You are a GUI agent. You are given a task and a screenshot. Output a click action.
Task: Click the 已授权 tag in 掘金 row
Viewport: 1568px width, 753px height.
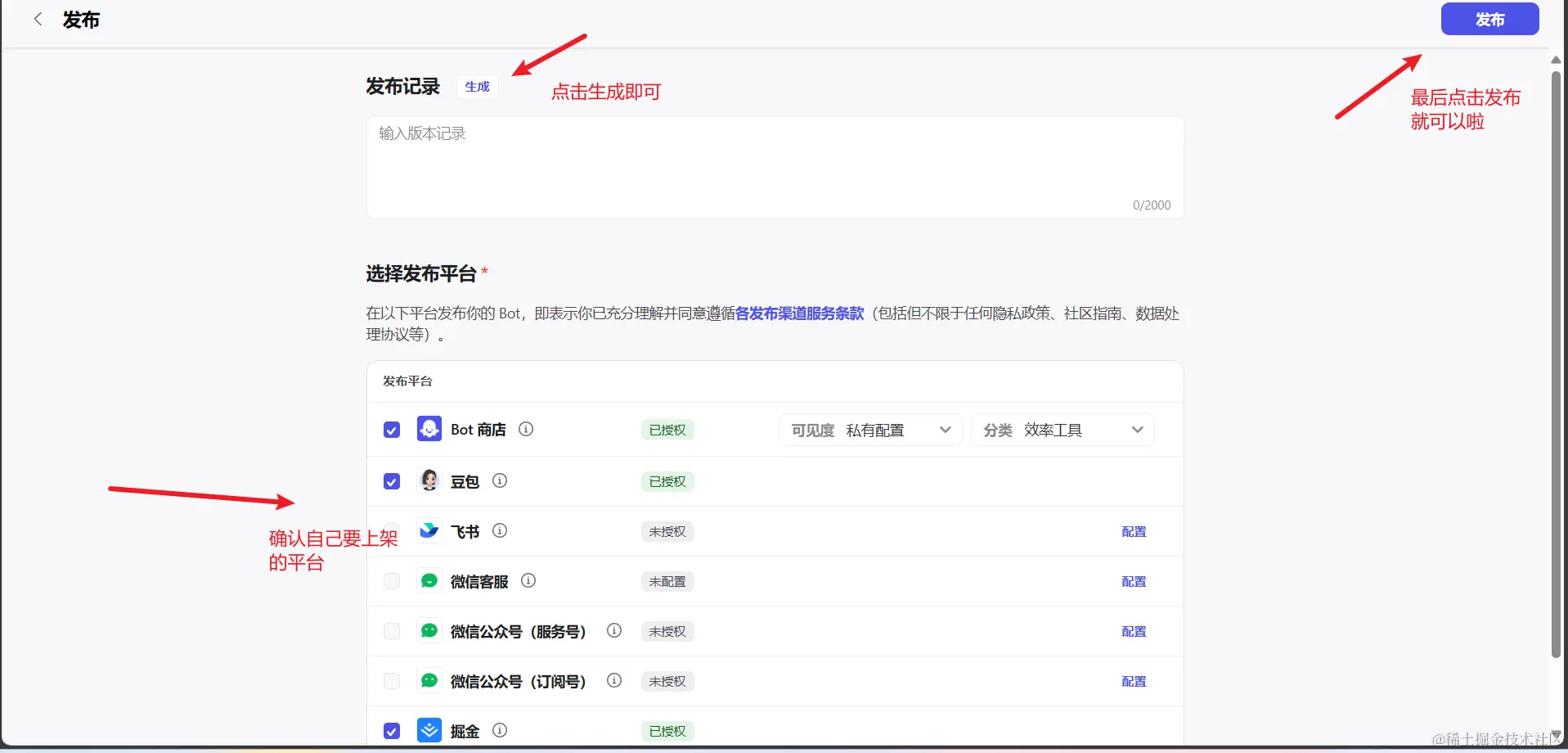[667, 731]
